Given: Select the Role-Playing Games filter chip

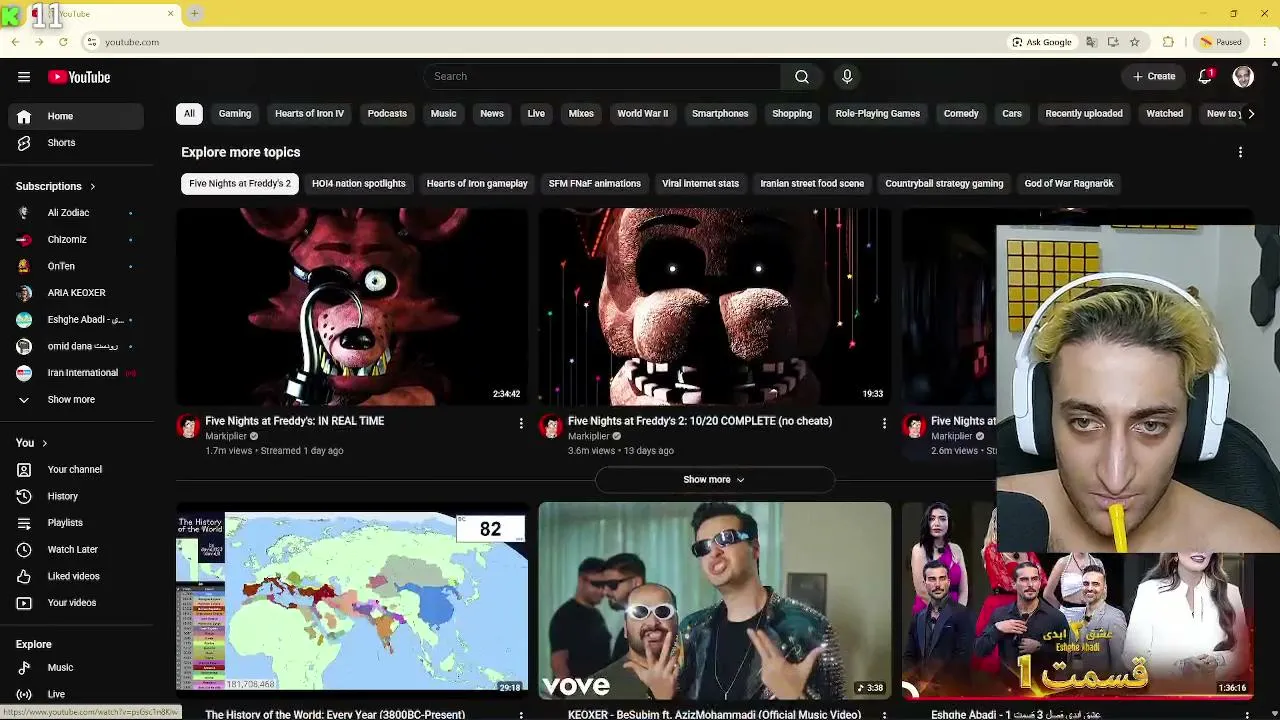Looking at the screenshot, I should click(878, 114).
